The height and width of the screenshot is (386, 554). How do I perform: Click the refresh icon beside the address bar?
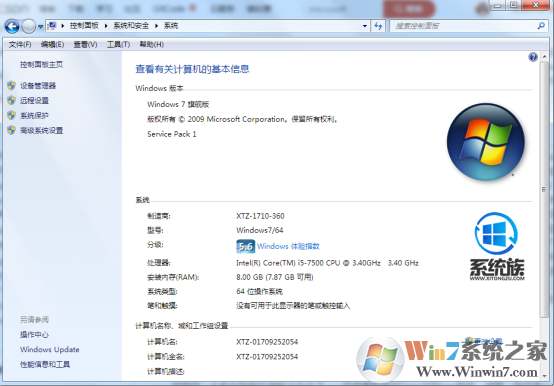[x=378, y=26]
